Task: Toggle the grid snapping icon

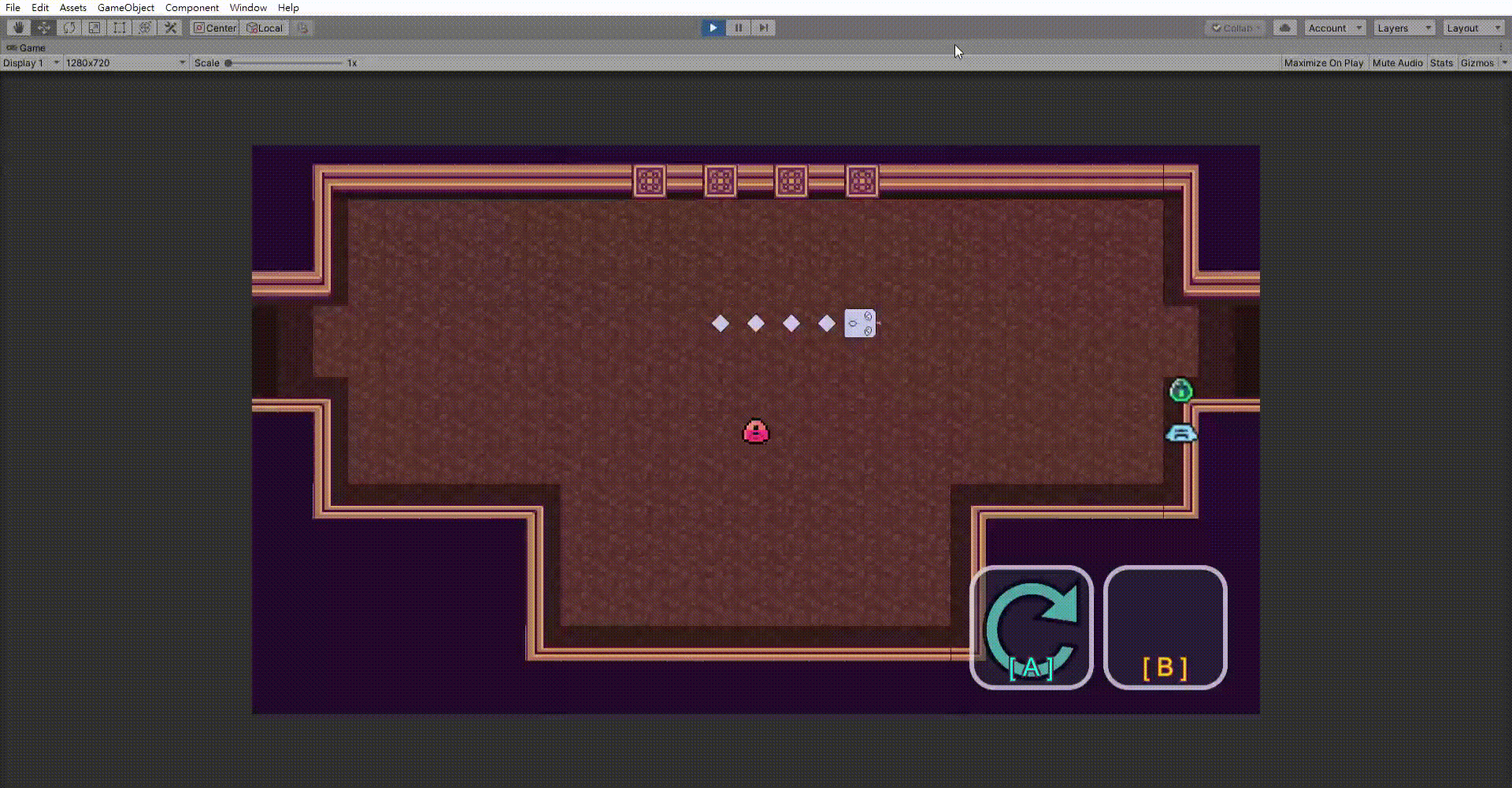Action: [x=302, y=28]
